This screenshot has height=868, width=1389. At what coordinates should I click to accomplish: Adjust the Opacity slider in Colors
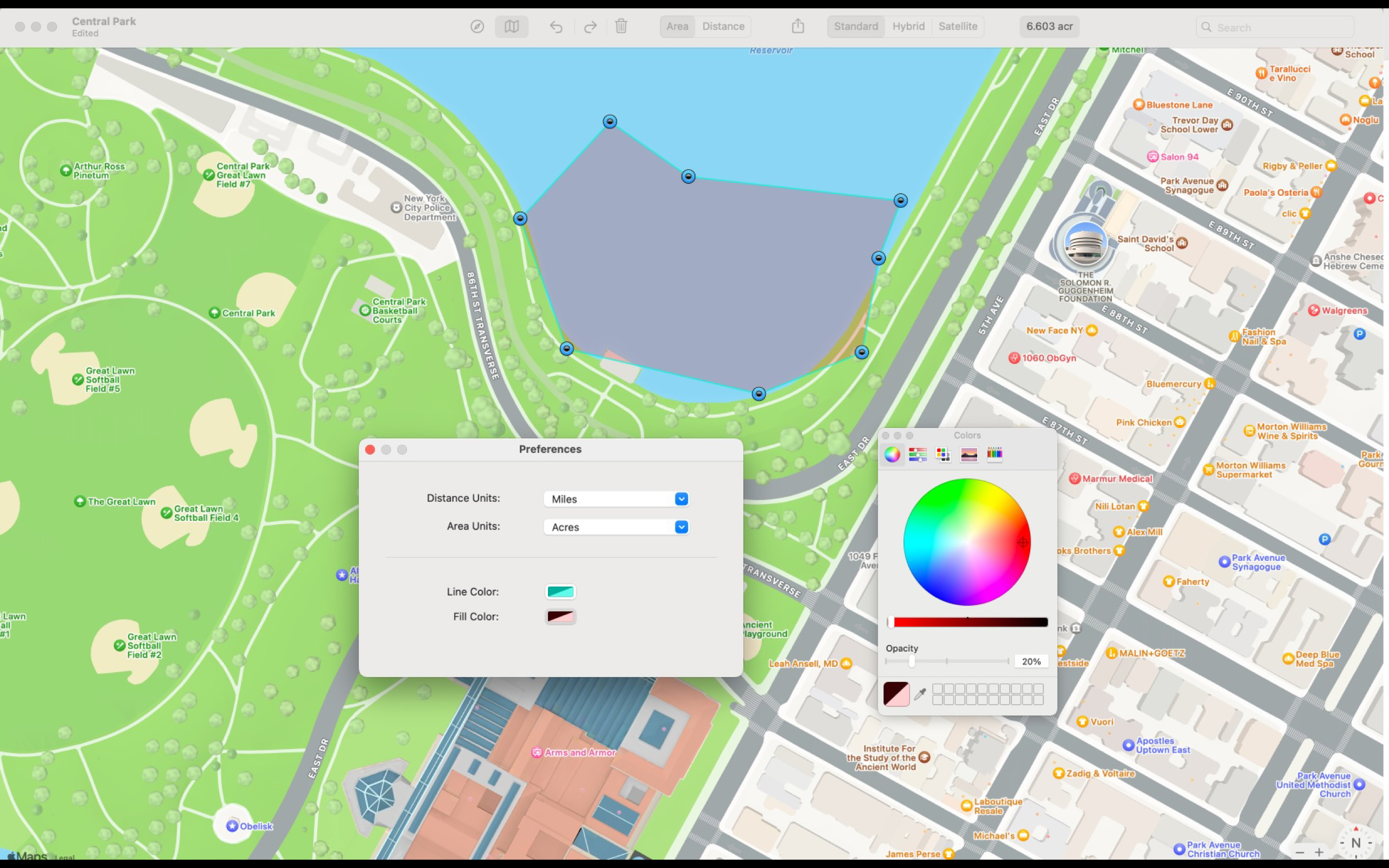point(947,661)
